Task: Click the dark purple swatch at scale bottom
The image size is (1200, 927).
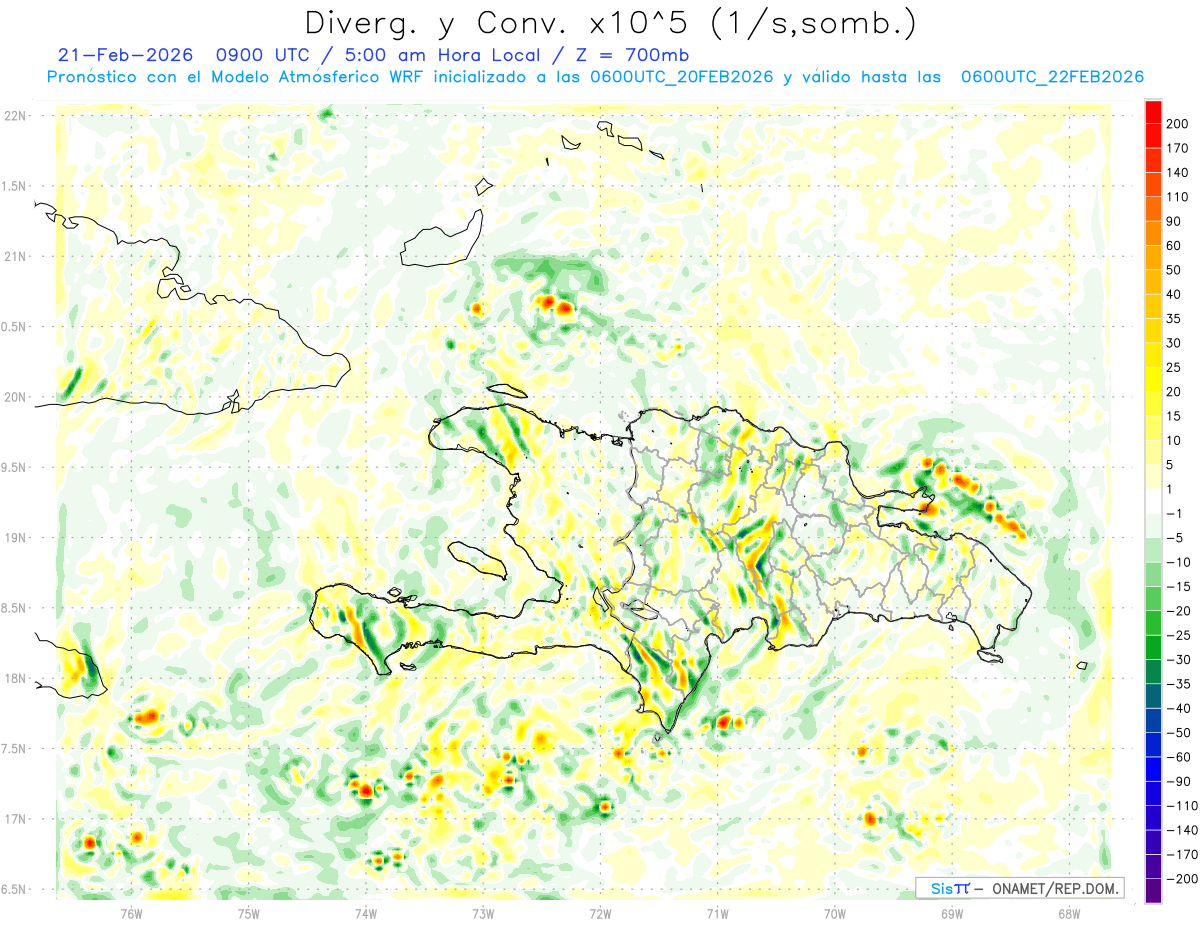Action: 1153,891
